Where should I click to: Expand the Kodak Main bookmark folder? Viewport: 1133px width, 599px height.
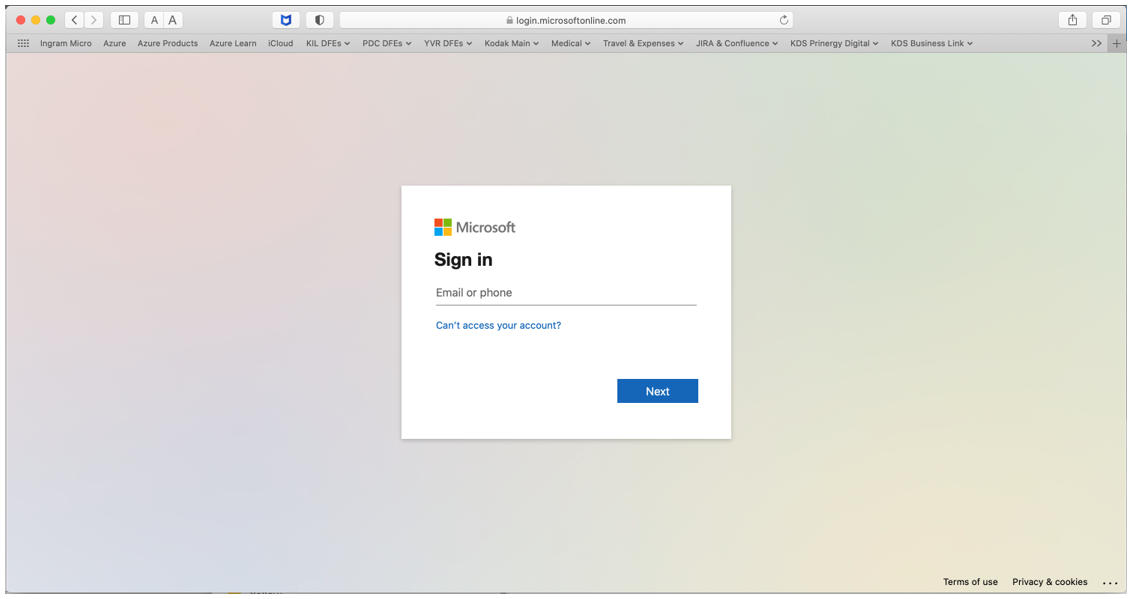[512, 43]
